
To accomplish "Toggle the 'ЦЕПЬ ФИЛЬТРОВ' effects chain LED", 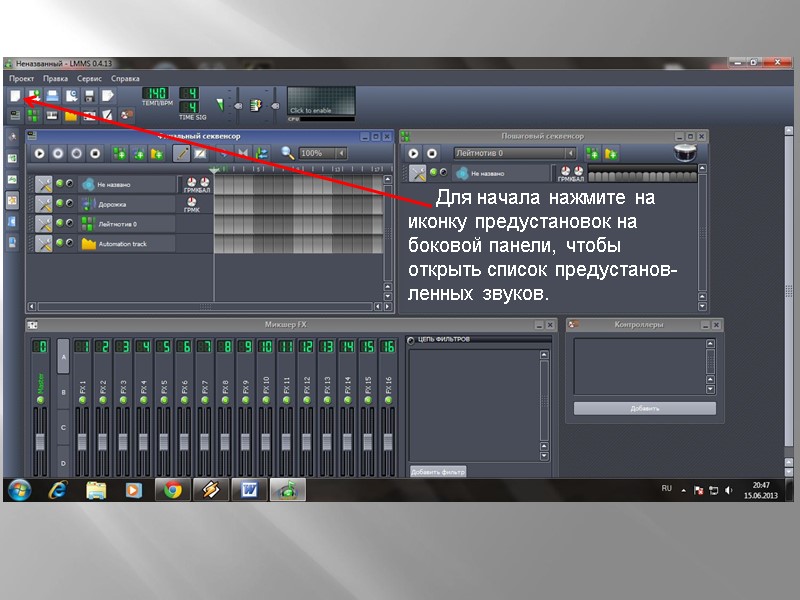I will pyautogui.click(x=411, y=340).
